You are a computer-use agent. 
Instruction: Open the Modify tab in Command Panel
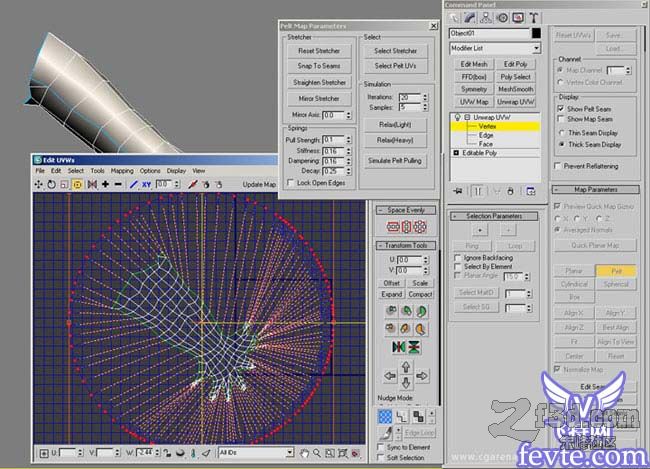tap(470, 18)
